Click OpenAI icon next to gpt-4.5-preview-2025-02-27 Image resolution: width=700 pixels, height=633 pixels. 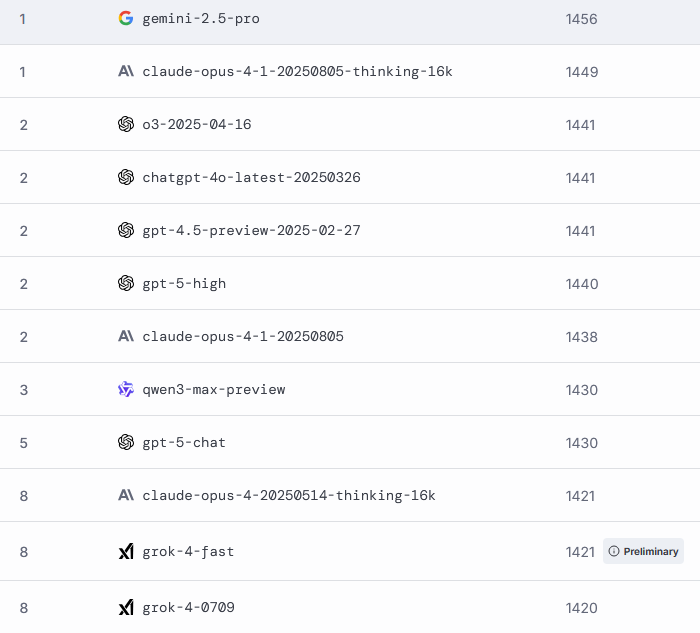[125, 230]
